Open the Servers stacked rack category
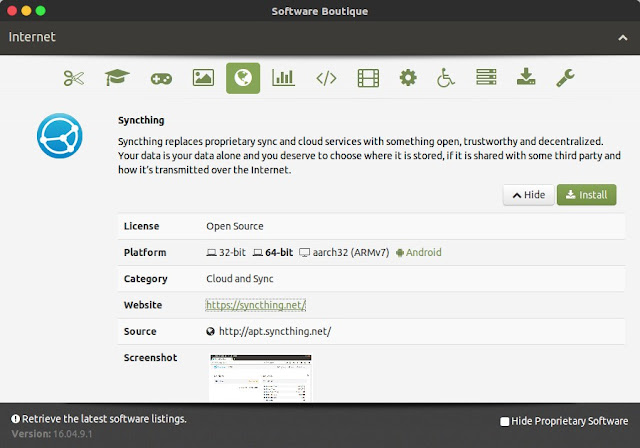Image resolution: width=640 pixels, height=448 pixels. (486, 77)
